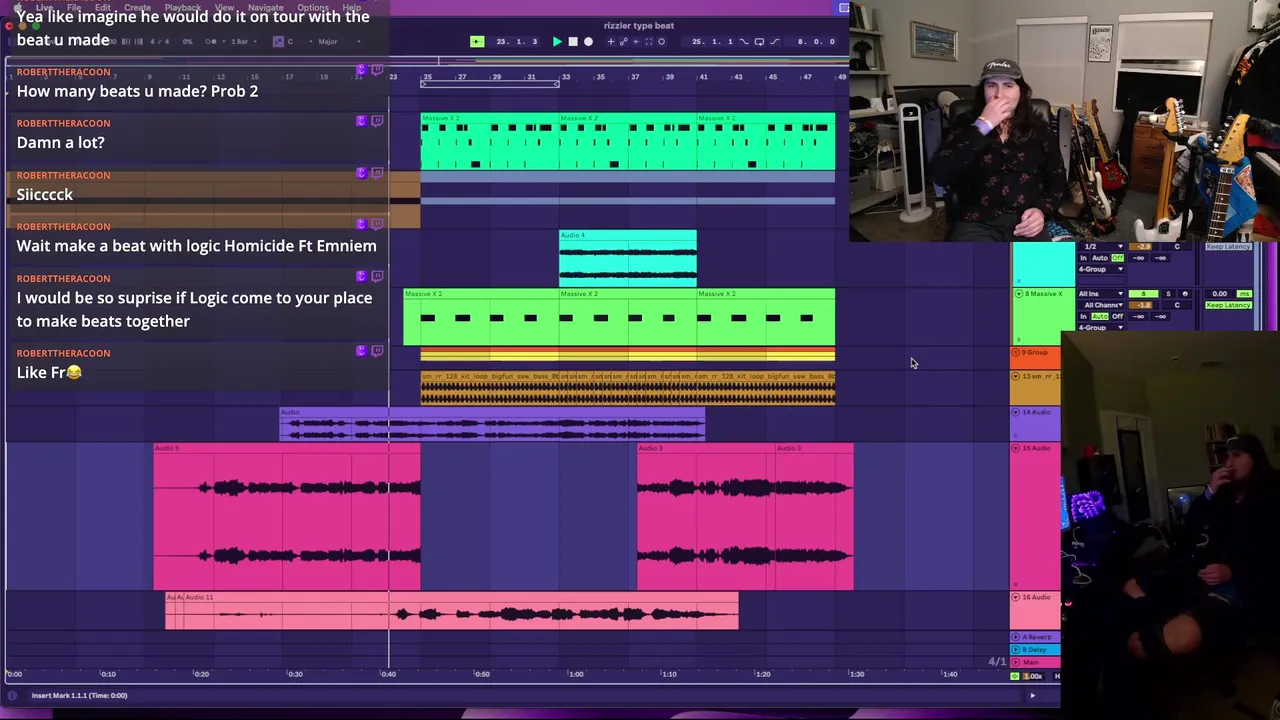Image resolution: width=1280 pixels, height=720 pixels.
Task: Arm the 8 Massive X track for recording
Action: coord(1185,294)
